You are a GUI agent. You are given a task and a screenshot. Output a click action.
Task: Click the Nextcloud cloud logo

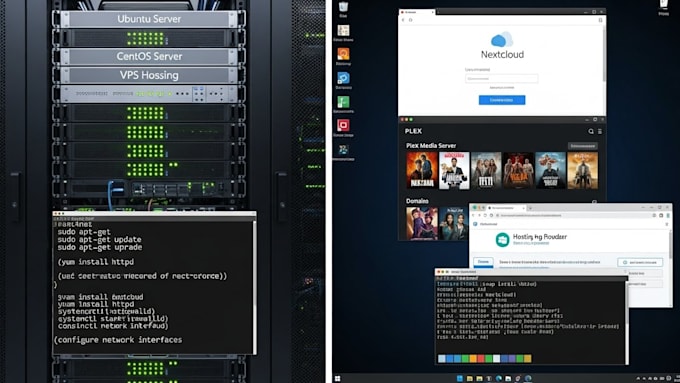[502, 40]
